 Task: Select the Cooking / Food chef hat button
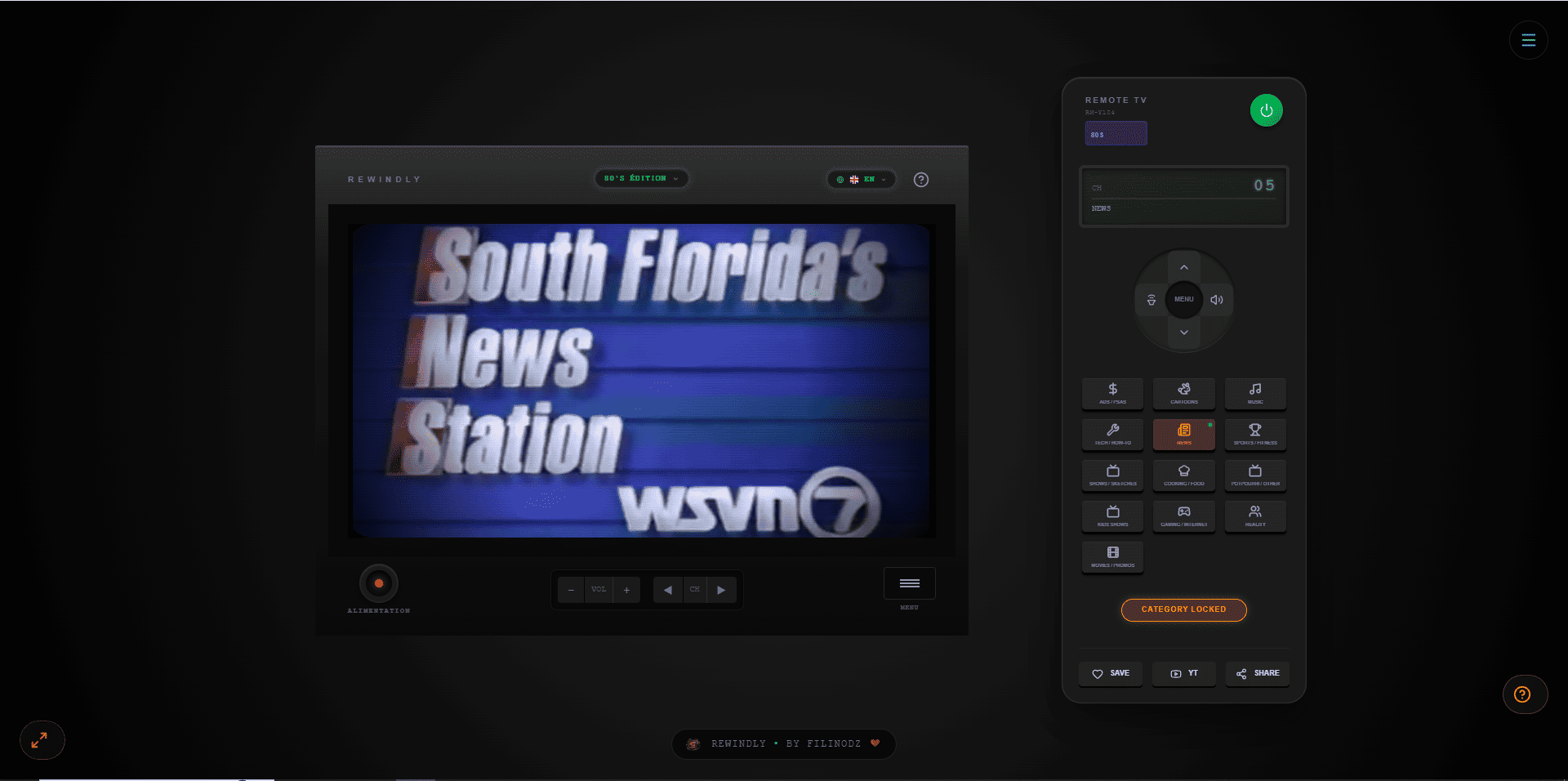pyautogui.click(x=1184, y=475)
